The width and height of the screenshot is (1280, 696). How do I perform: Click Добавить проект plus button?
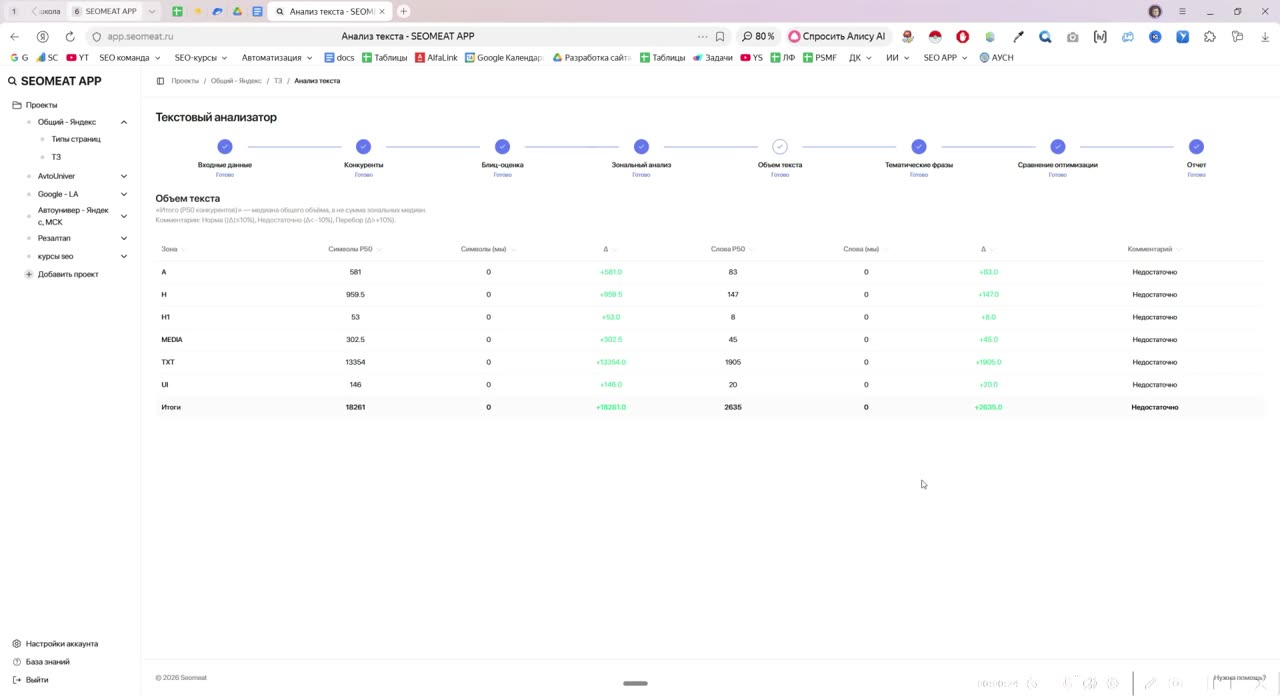point(29,274)
